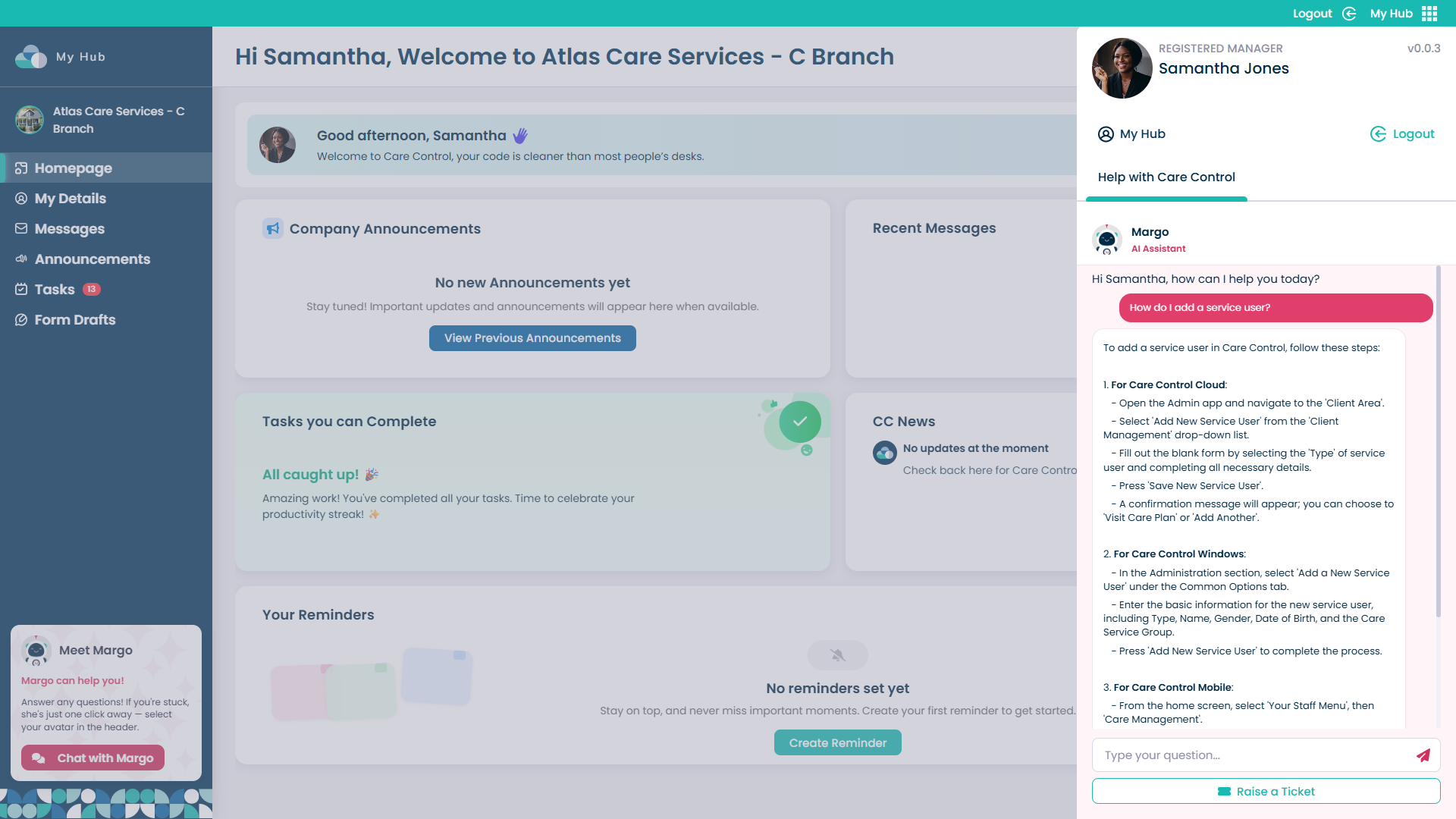Screen dimensions: 1456x819
Task: Click the My Hub cloud logo
Action: [x=30, y=56]
